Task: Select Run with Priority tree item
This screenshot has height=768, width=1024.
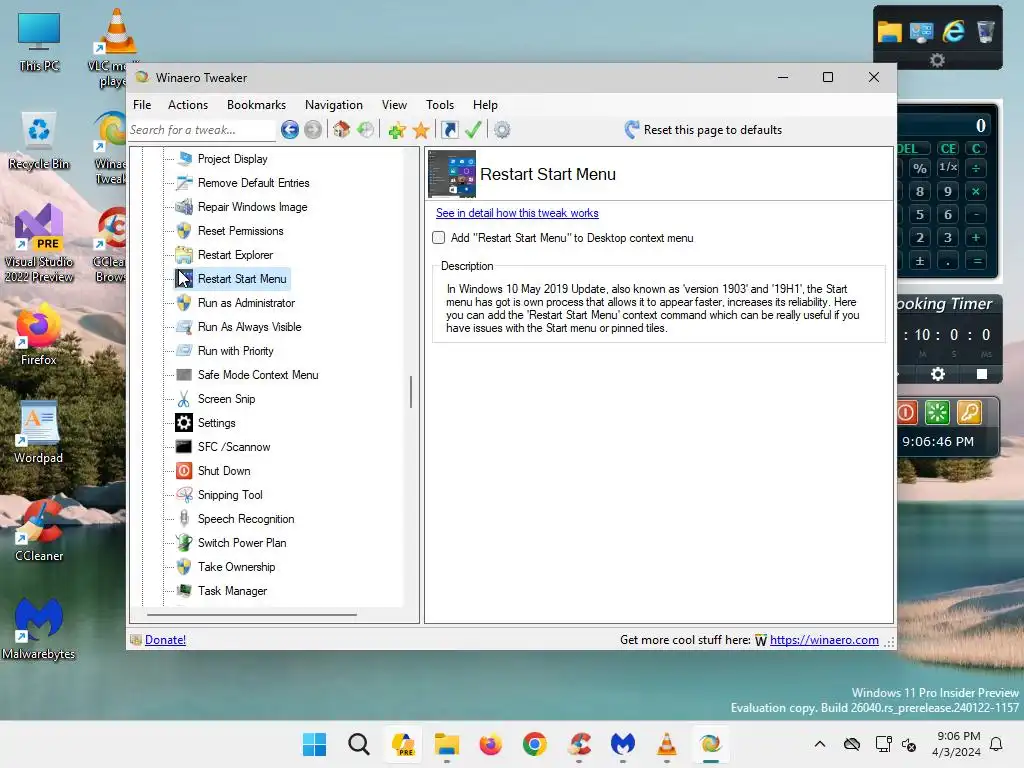Action: [x=236, y=351]
